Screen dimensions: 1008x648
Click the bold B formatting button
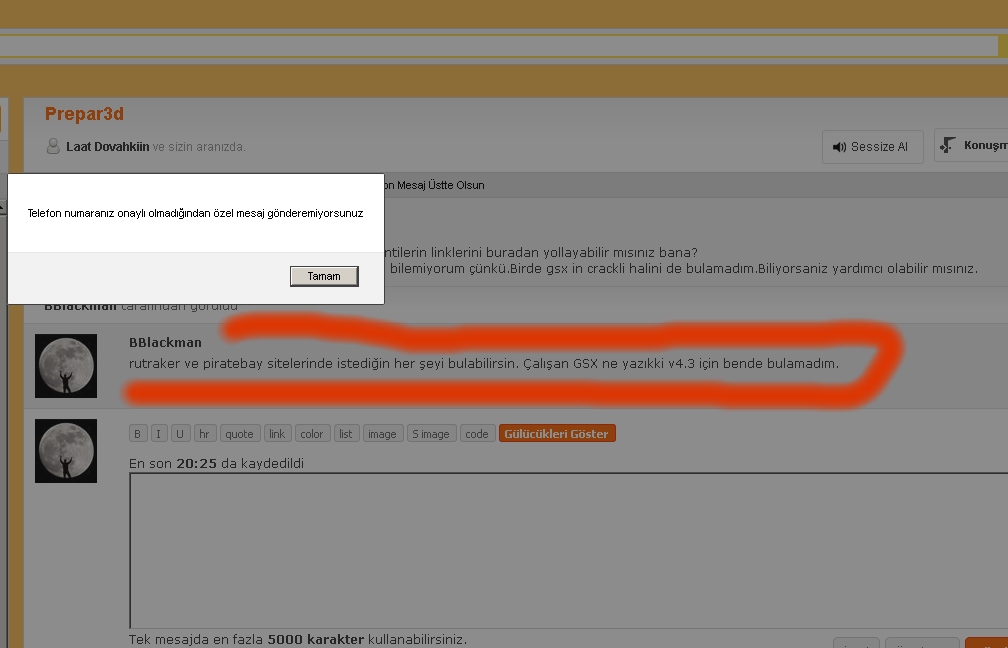coord(138,434)
